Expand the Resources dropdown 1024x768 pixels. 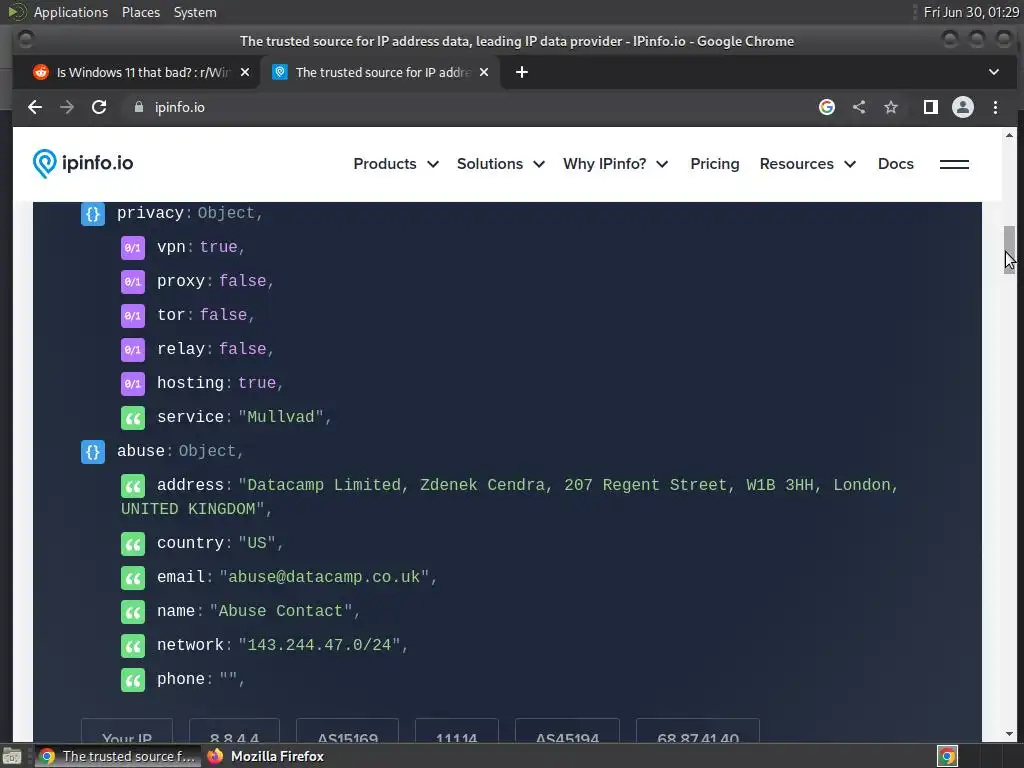pos(808,164)
